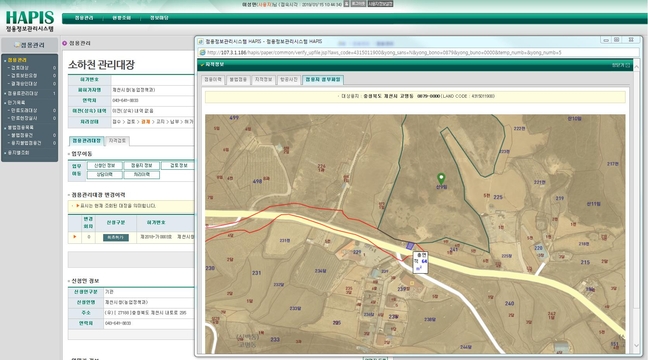Click parcel number 215 on the map
Screen dimensions: 648x360
tap(585, 262)
